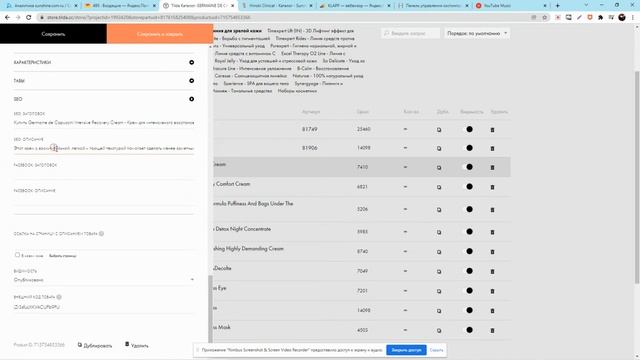Screen dimensions: 640x360
Task: Click the Скрыть link in sharing bar
Action: pyautogui.click(x=436, y=350)
